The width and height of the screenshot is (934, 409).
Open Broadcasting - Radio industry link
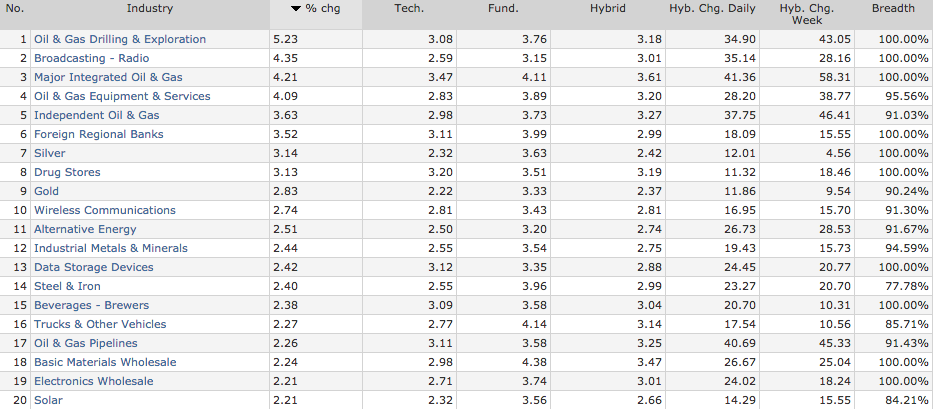click(92, 58)
